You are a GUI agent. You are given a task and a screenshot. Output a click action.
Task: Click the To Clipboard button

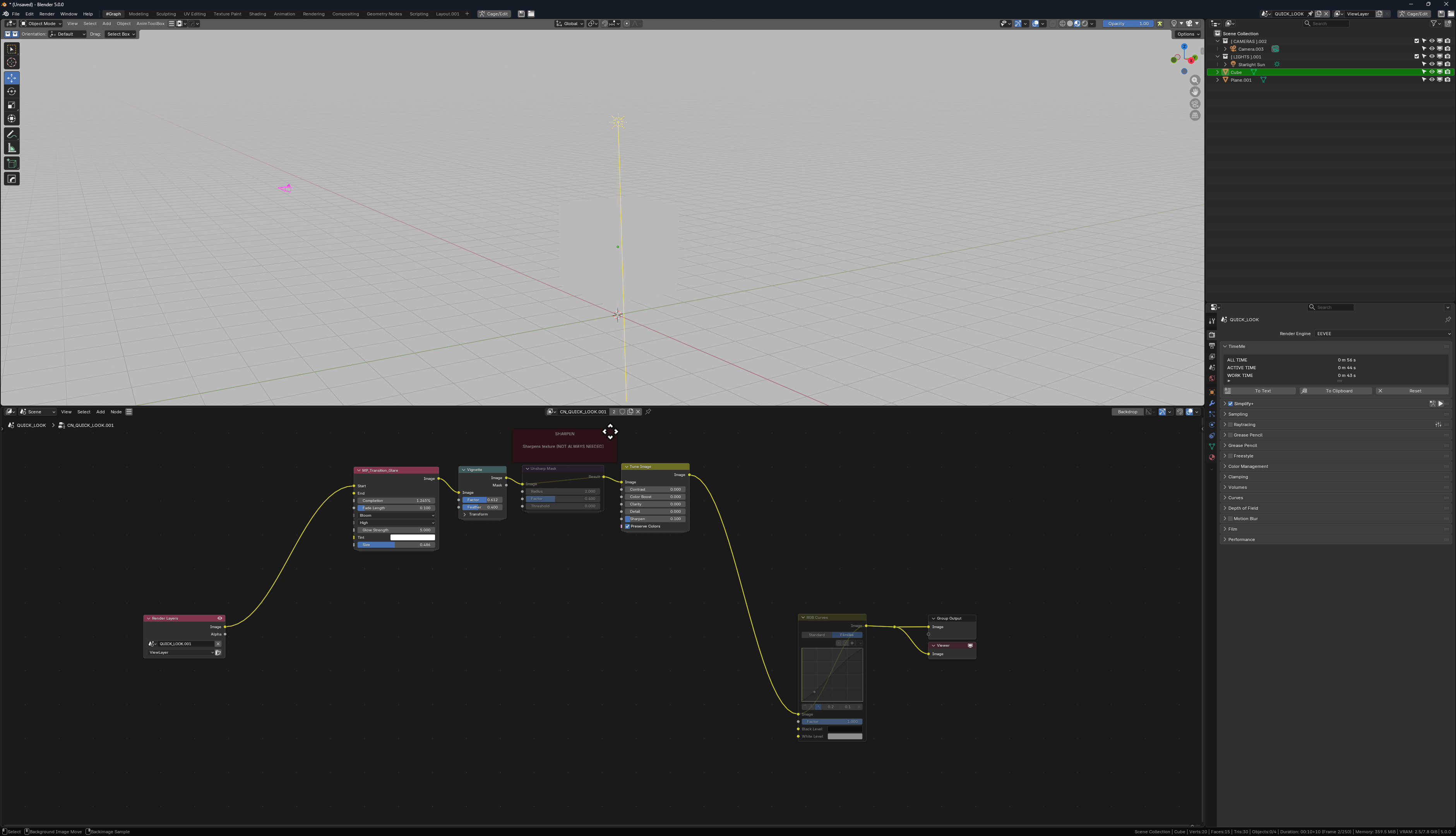click(1335, 391)
